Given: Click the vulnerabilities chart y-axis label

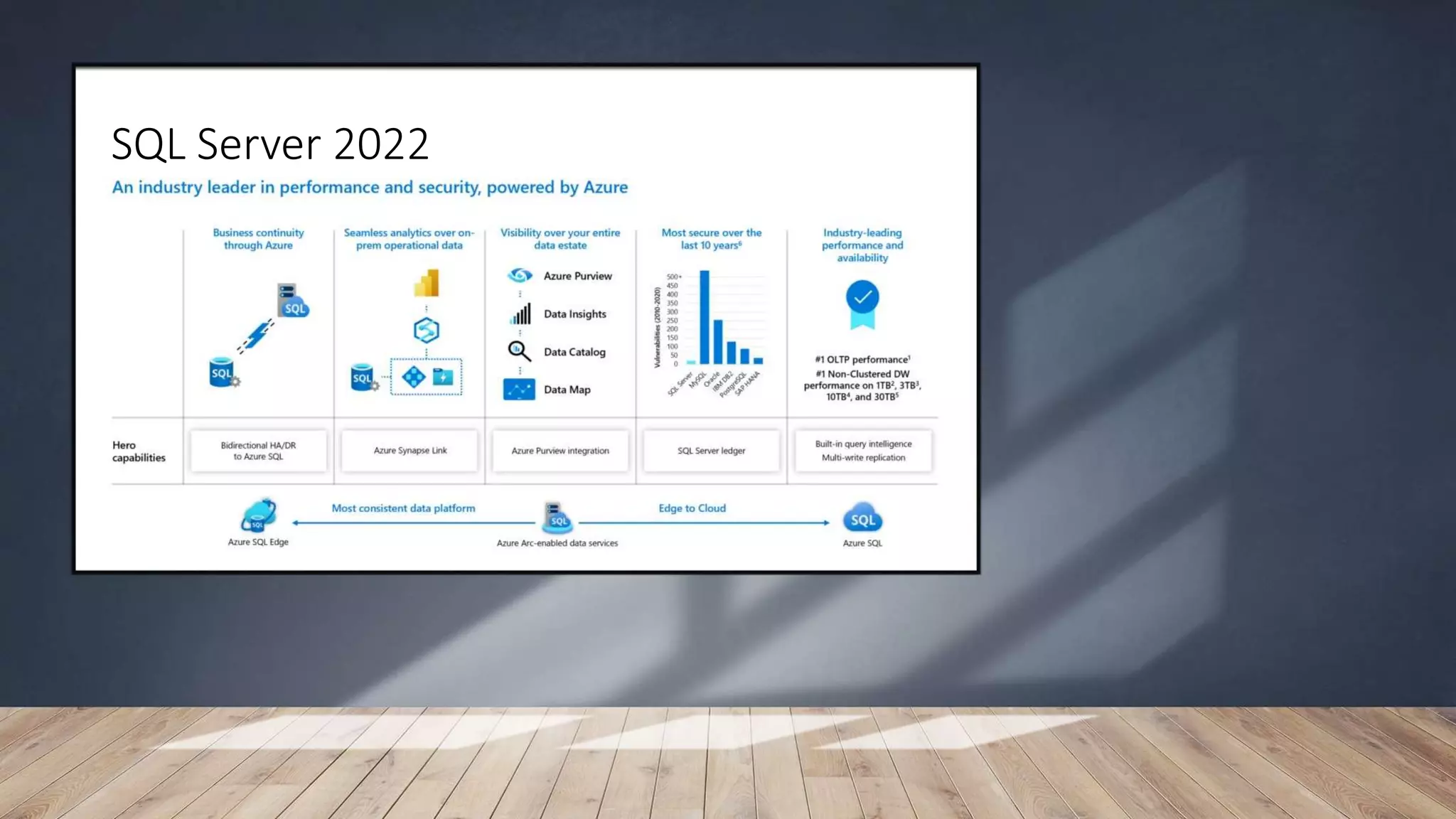Looking at the screenshot, I should click(658, 328).
